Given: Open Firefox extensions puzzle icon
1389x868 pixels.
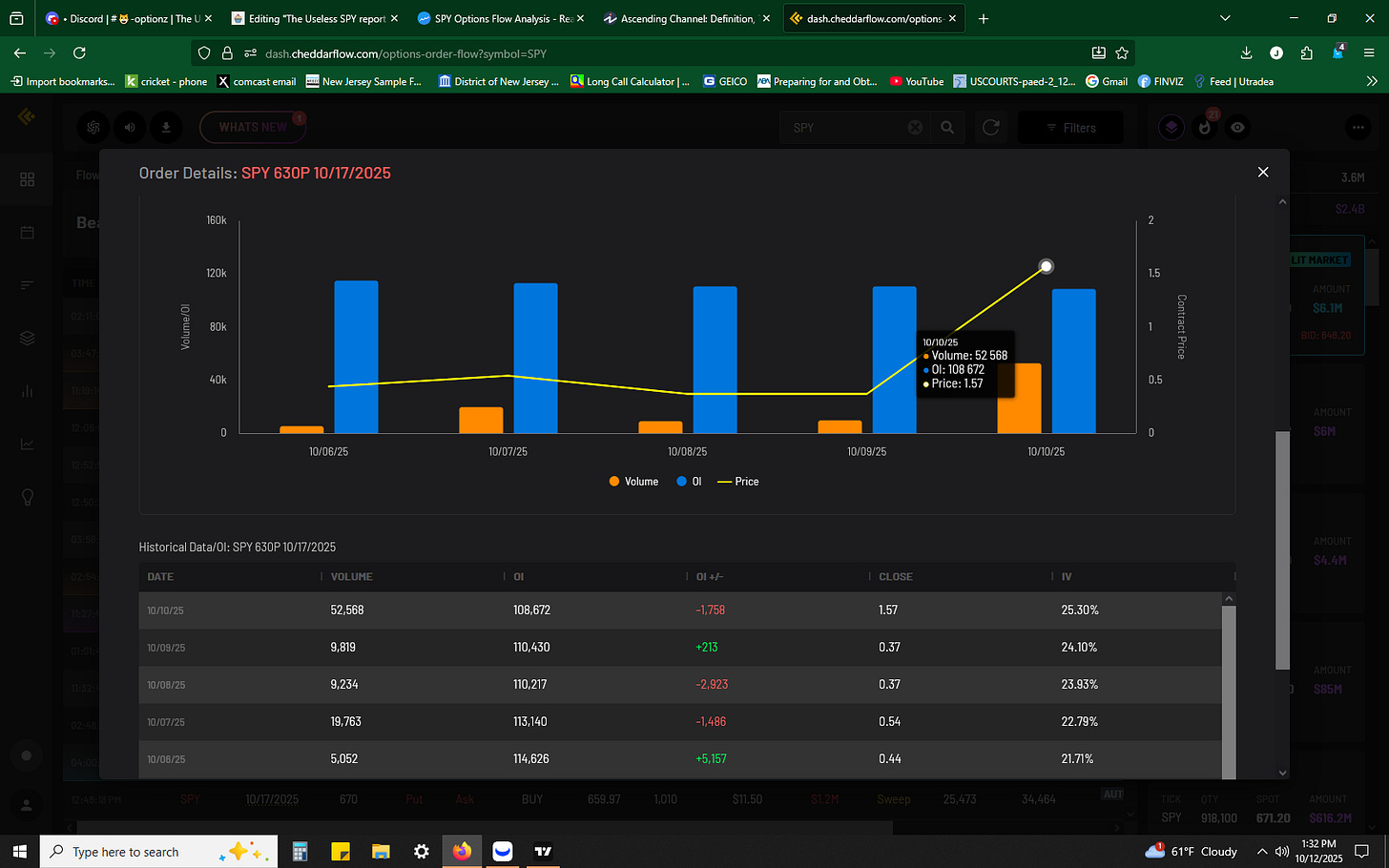Looking at the screenshot, I should click(1306, 53).
